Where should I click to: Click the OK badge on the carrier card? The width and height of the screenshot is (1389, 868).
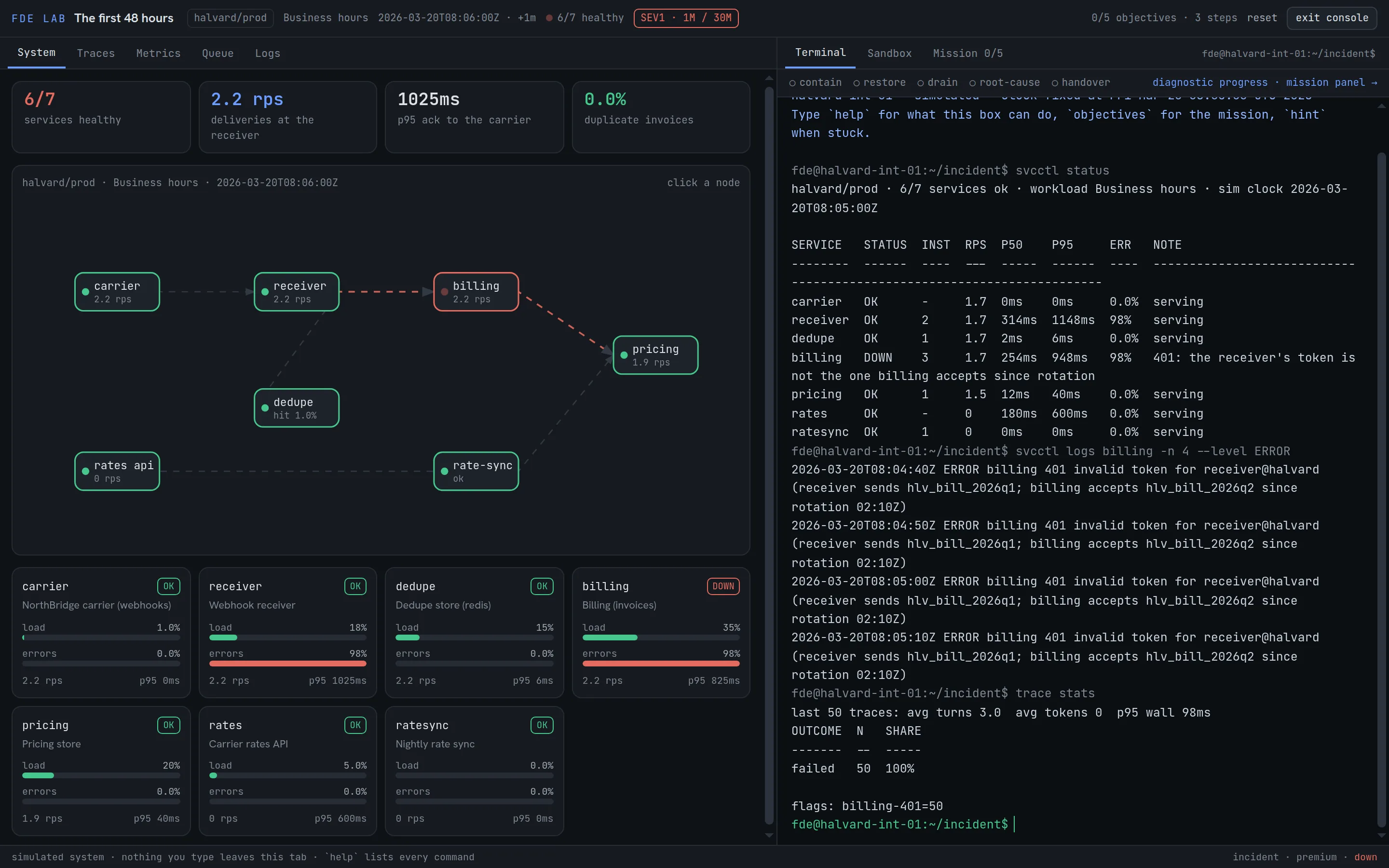(169, 586)
